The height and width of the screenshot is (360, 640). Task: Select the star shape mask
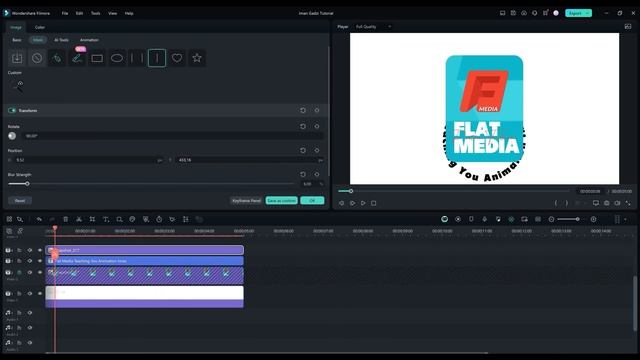tap(197, 58)
